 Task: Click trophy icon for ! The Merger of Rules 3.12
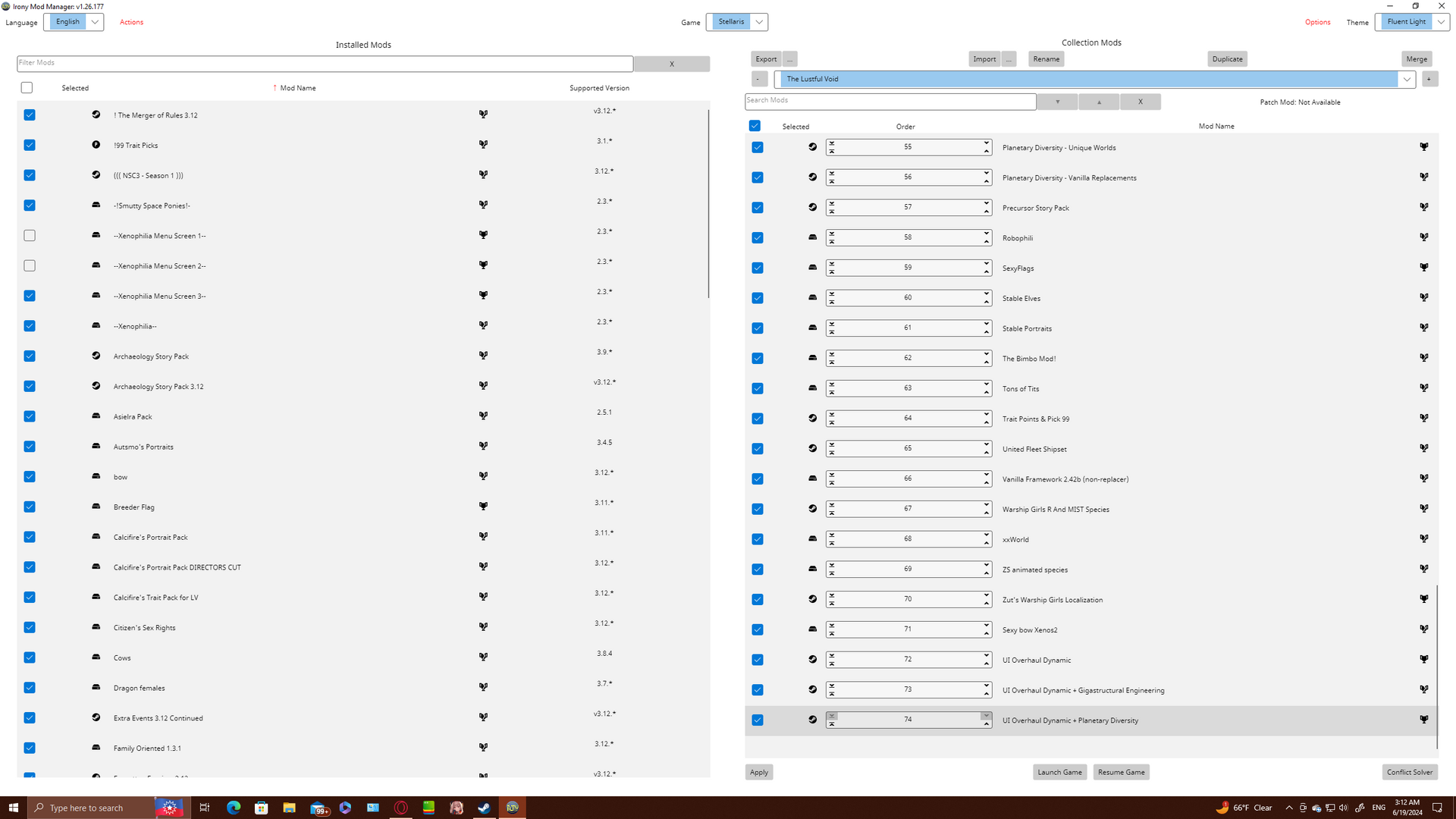click(483, 115)
